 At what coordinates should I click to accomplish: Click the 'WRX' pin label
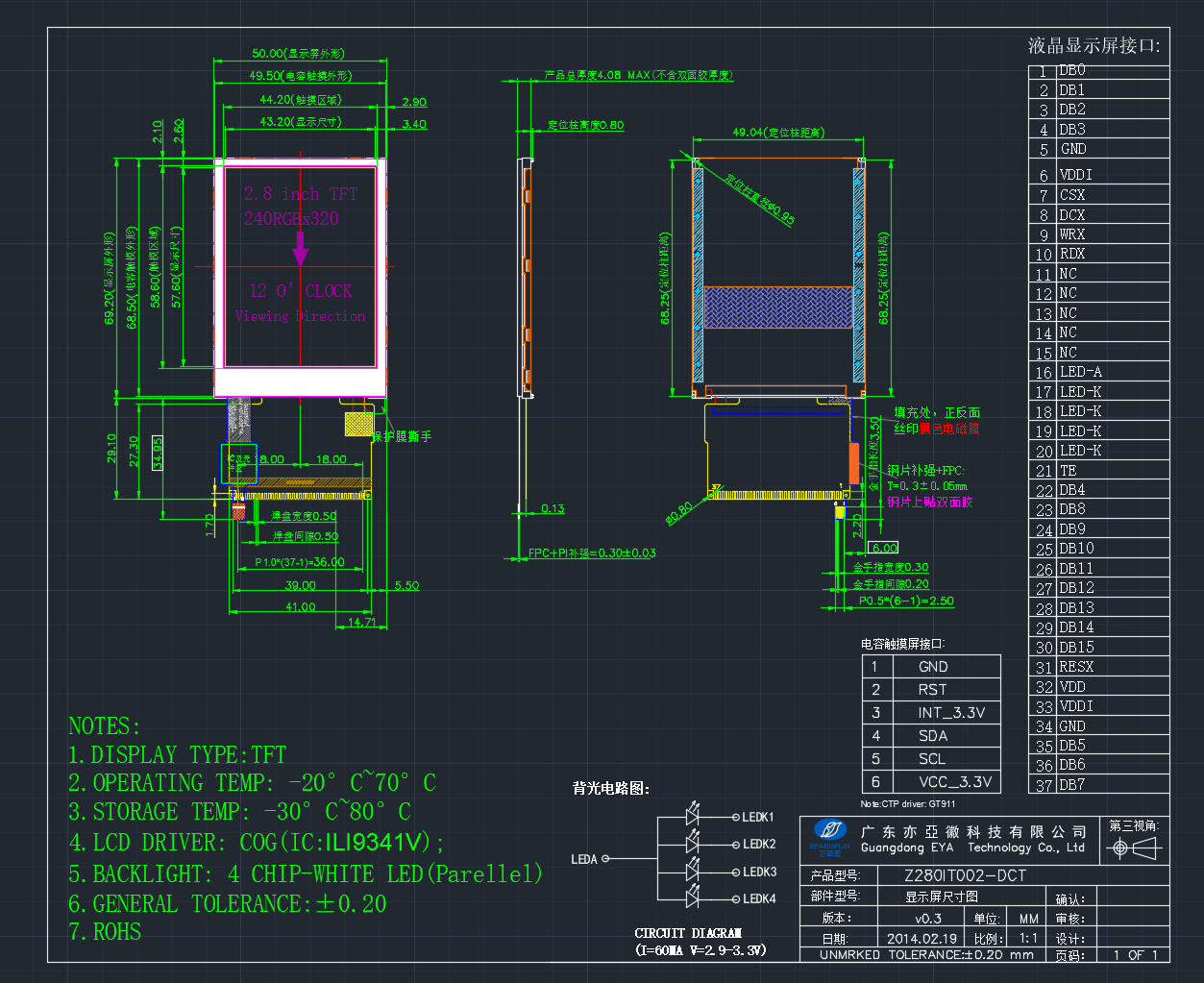click(x=1072, y=234)
